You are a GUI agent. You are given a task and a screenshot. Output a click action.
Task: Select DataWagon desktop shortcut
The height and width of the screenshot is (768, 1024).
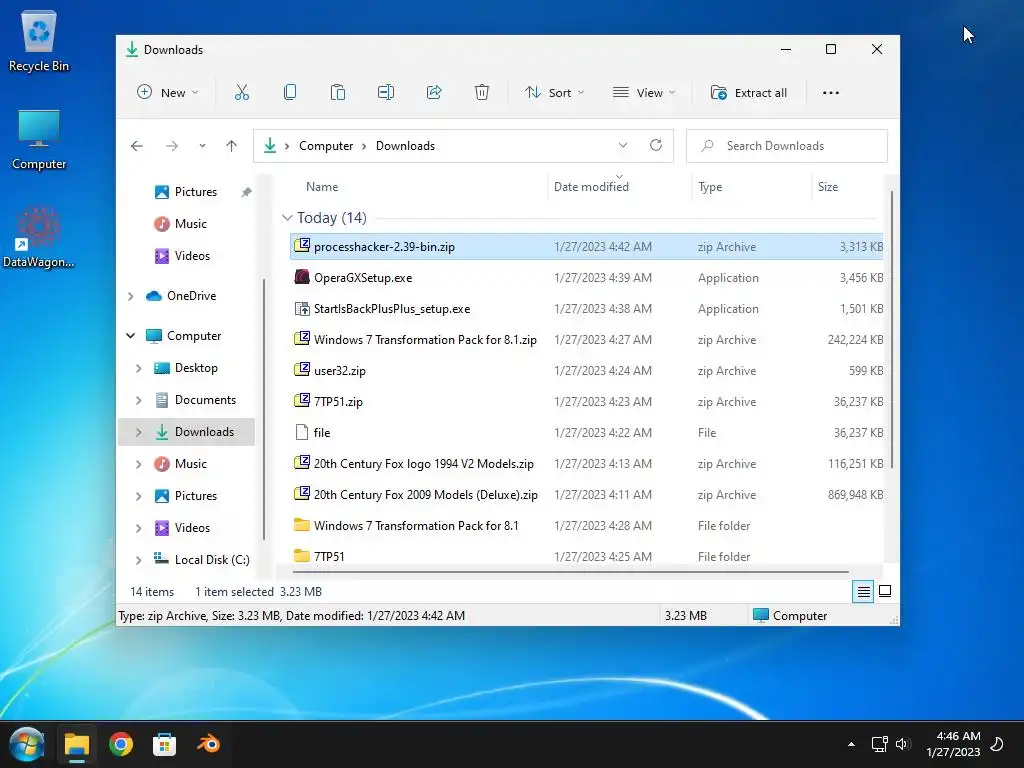(39, 238)
